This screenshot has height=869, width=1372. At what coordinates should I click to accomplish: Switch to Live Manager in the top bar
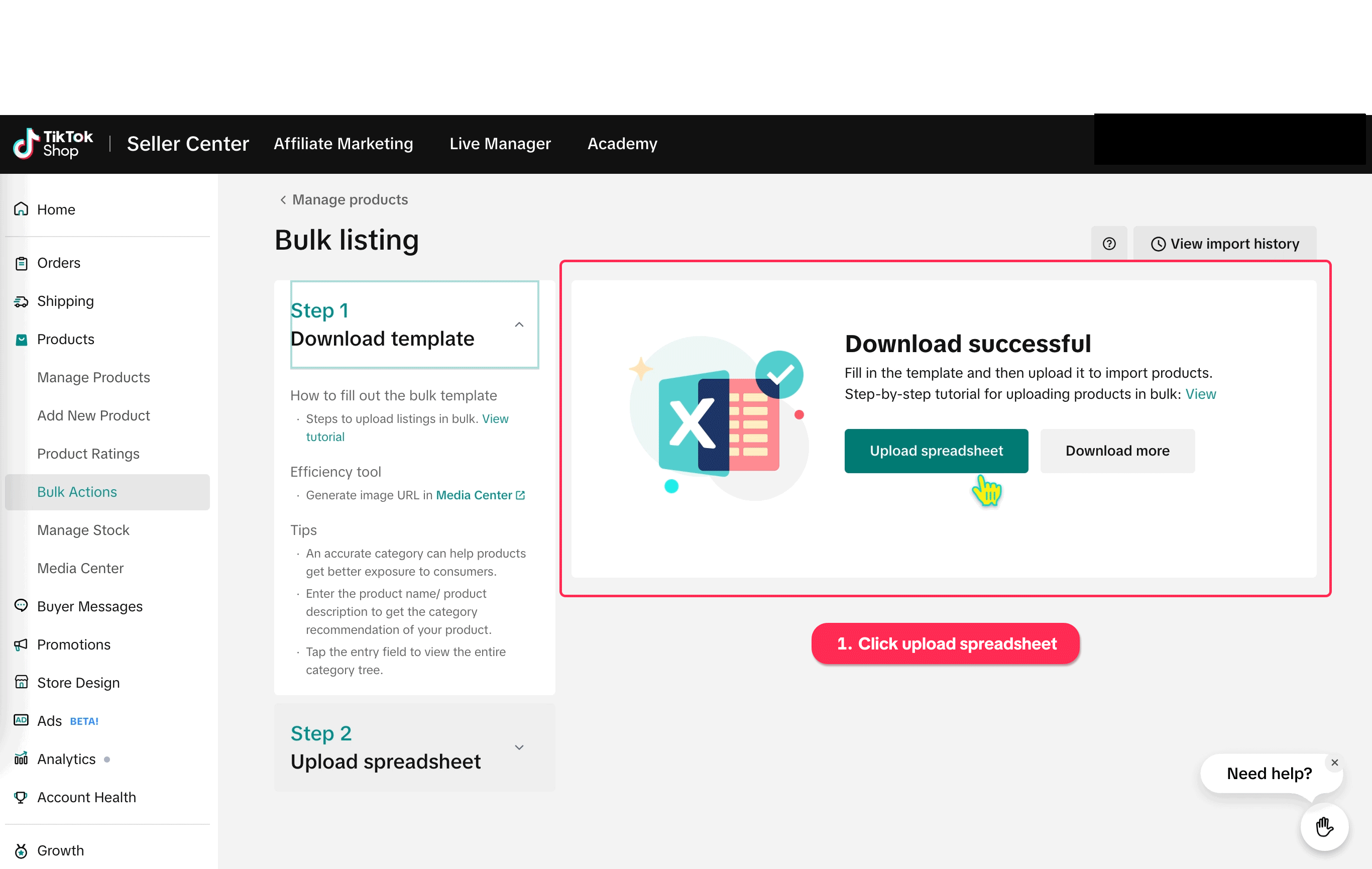pyautogui.click(x=500, y=144)
